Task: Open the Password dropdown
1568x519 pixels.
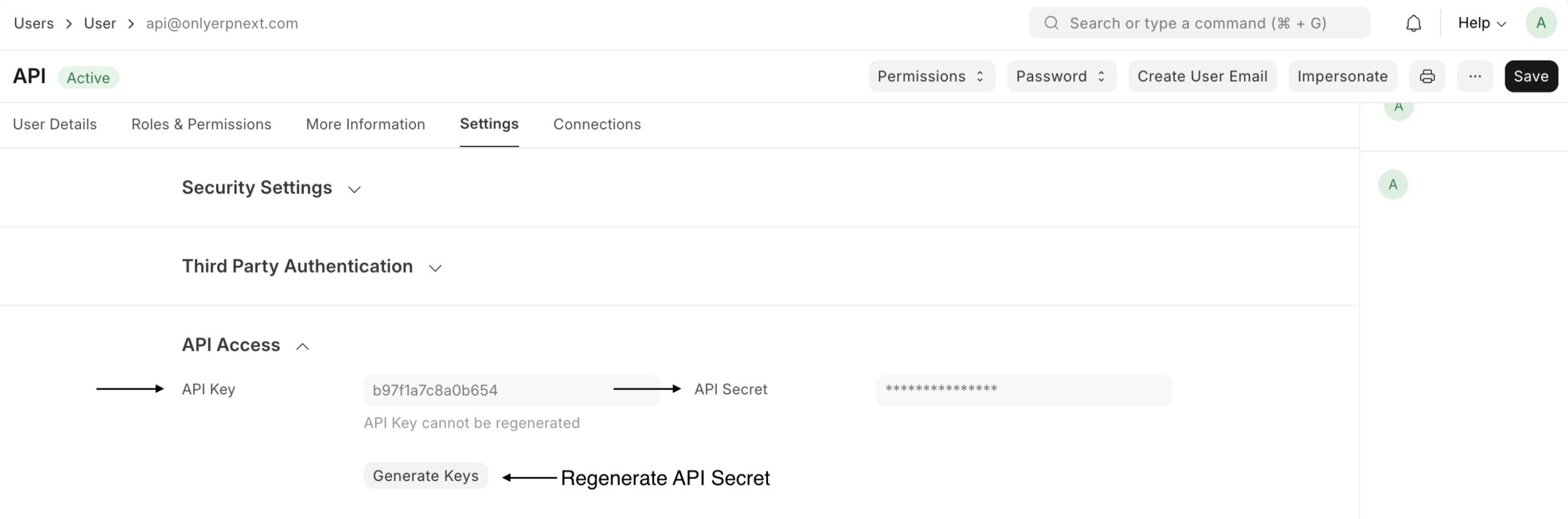Action: (x=1061, y=76)
